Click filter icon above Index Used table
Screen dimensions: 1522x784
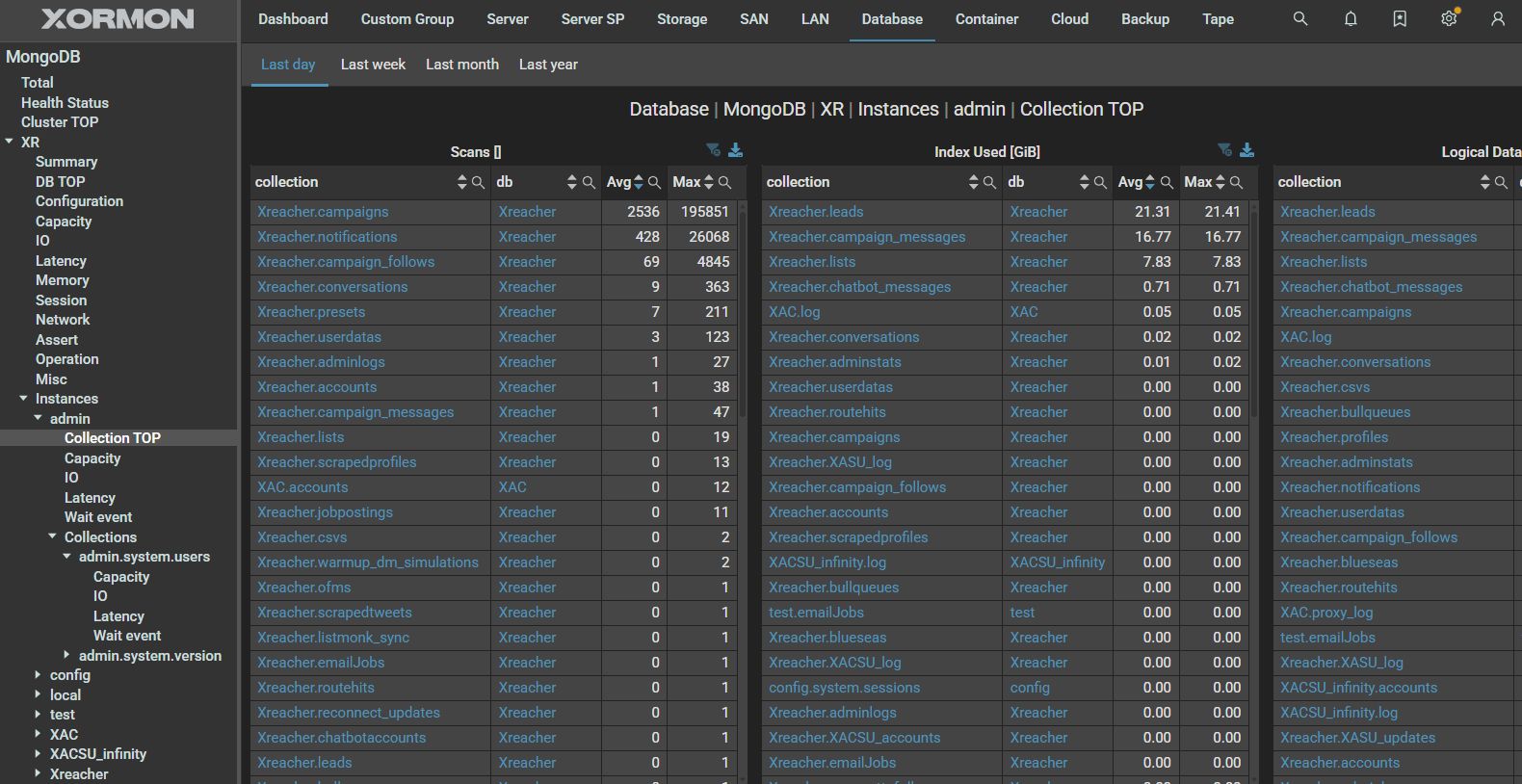pos(1224,150)
